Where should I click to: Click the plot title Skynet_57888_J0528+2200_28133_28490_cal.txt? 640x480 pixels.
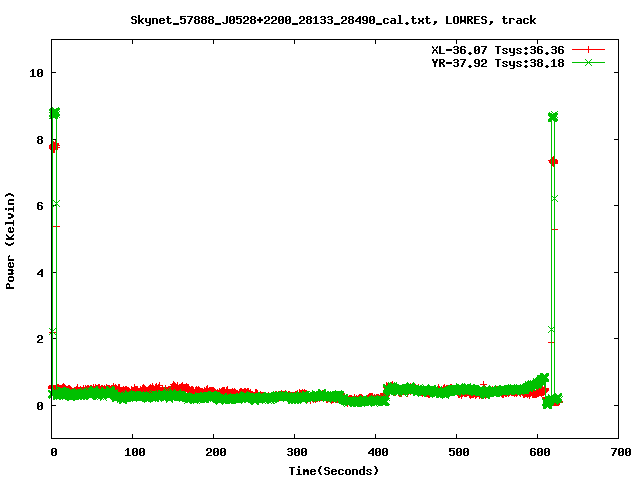(333, 20)
